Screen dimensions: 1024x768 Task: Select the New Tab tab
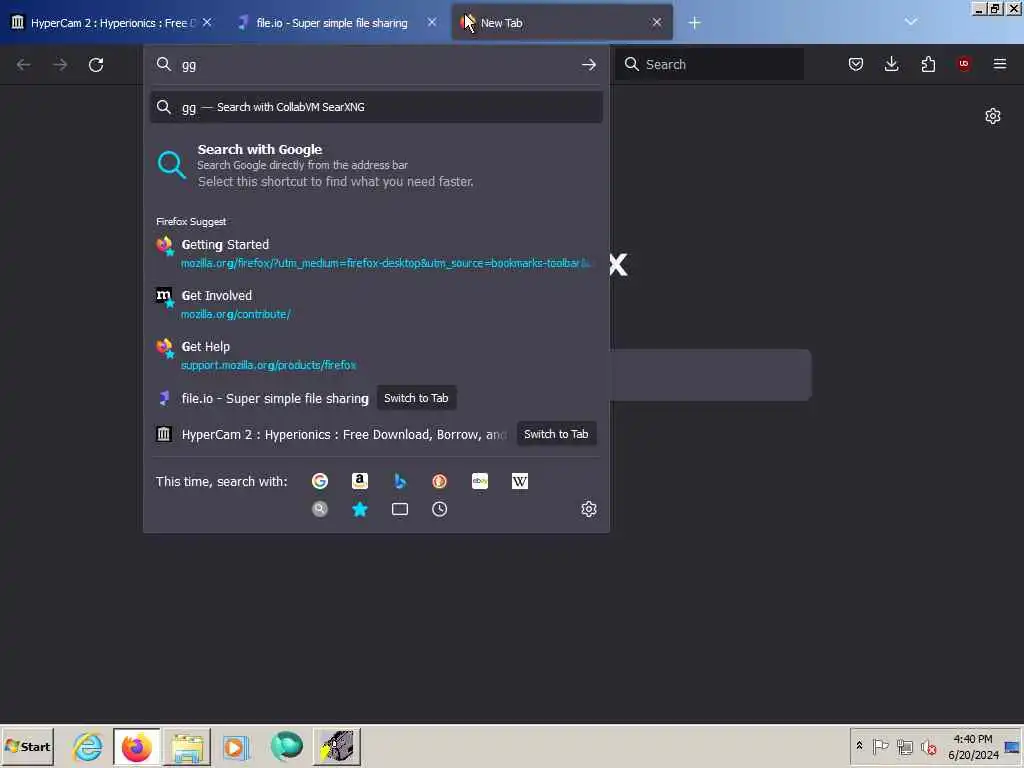coord(562,23)
